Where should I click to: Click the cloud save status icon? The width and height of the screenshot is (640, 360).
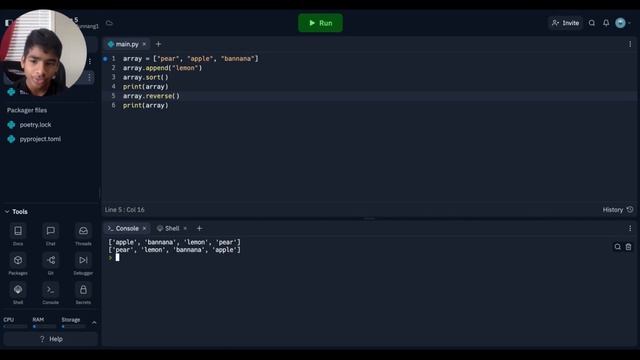(x=109, y=23)
